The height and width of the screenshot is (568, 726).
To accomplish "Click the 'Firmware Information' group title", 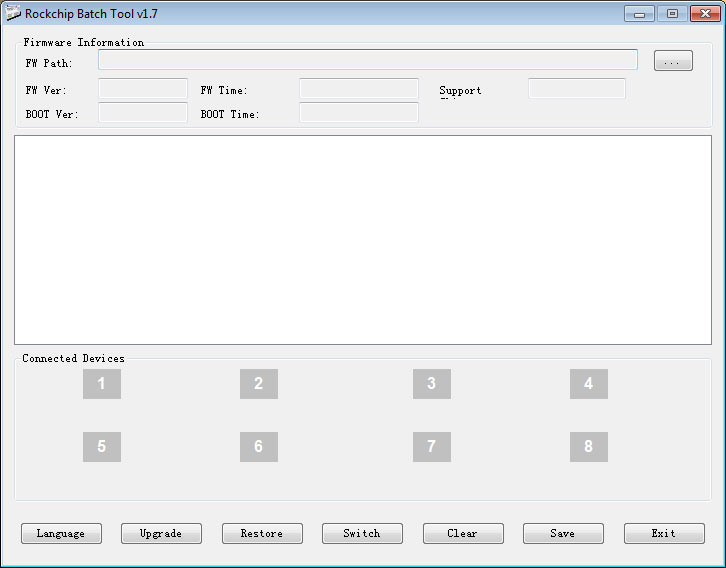I will (84, 43).
